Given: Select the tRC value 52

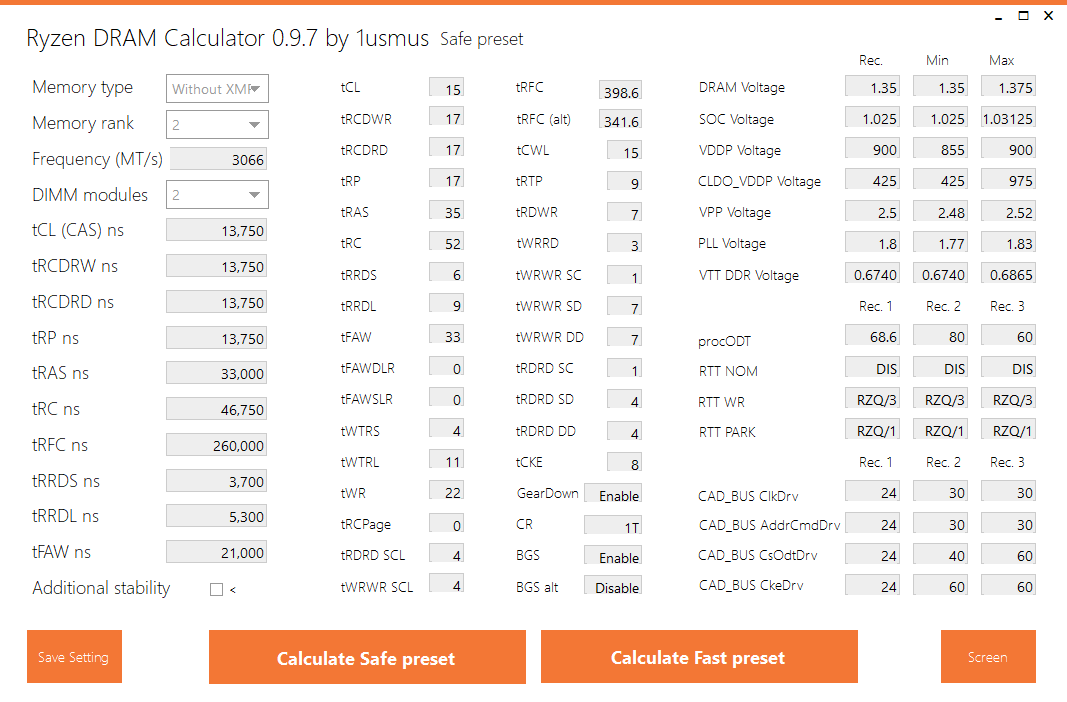Looking at the screenshot, I should click(x=446, y=242).
